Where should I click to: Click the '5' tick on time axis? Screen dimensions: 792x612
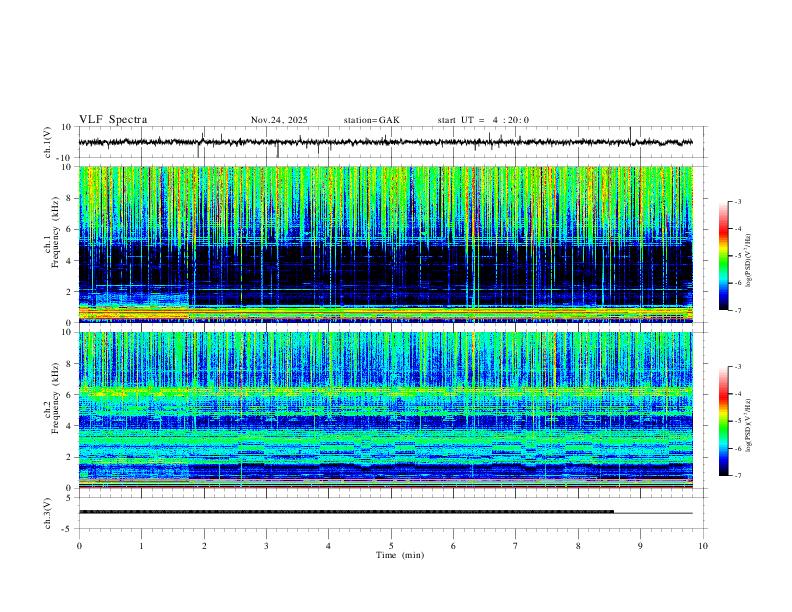[x=391, y=546]
